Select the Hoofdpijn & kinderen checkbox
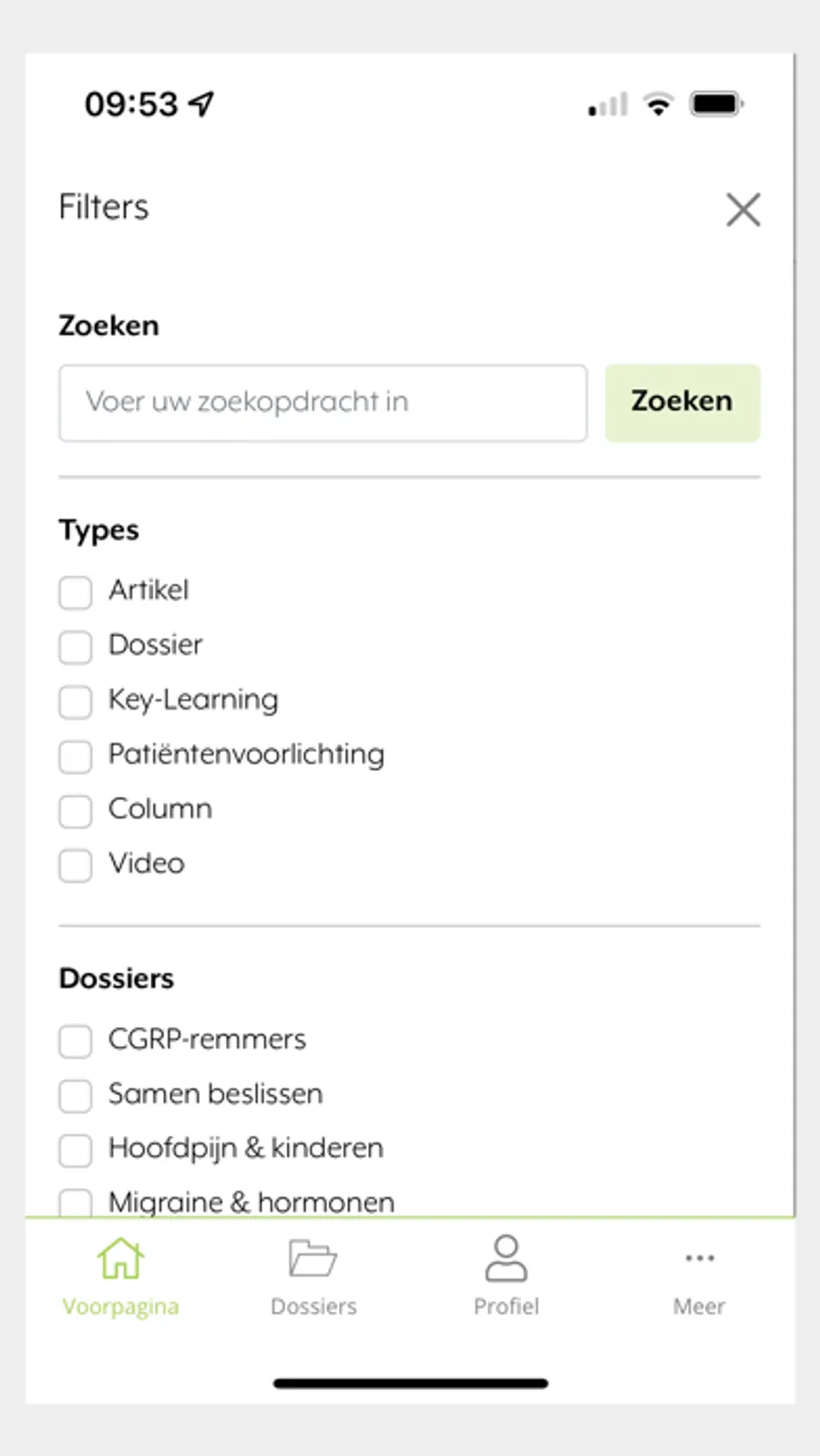 tap(76, 1150)
